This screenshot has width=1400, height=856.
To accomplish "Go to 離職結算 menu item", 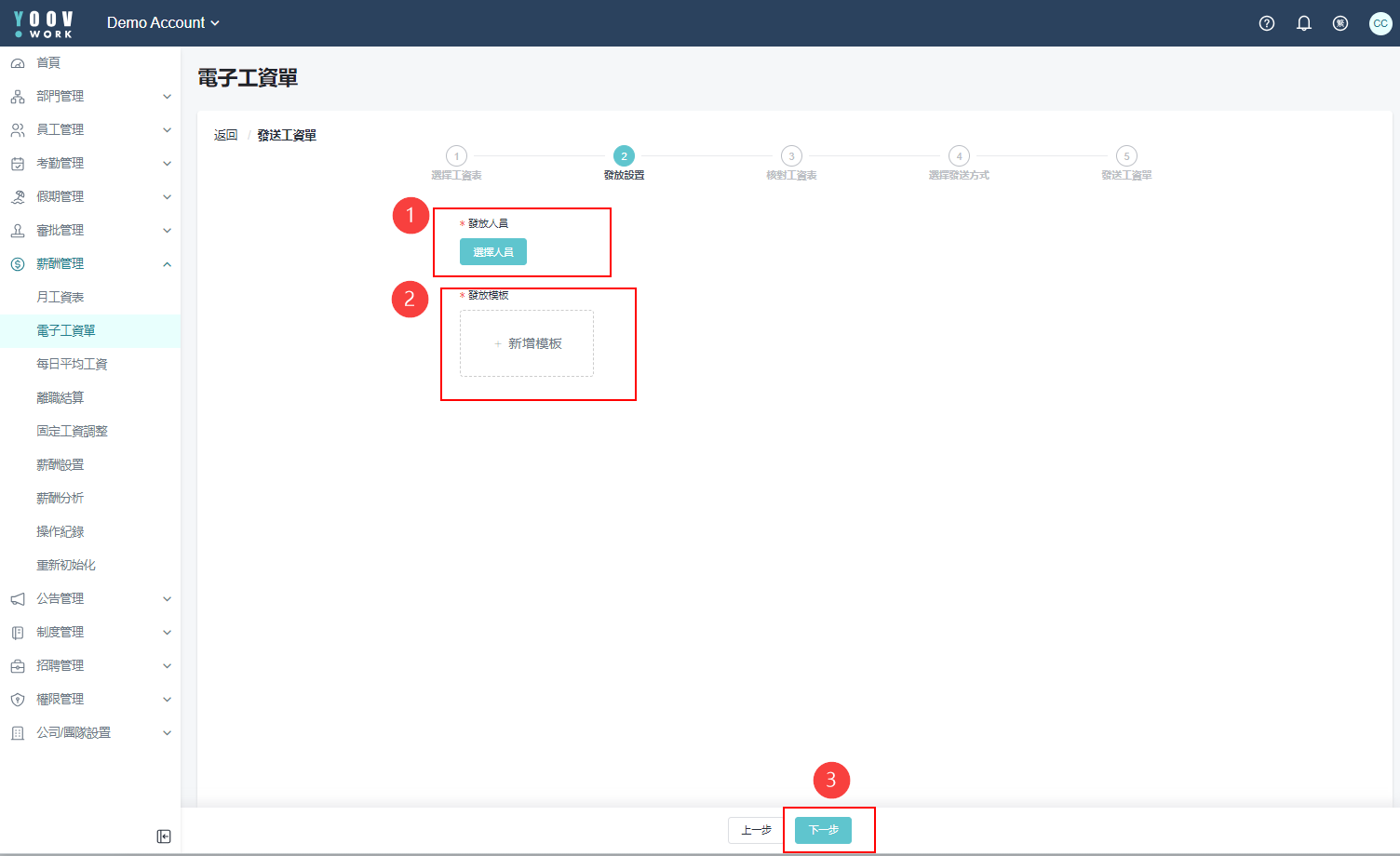I will pyautogui.click(x=61, y=398).
